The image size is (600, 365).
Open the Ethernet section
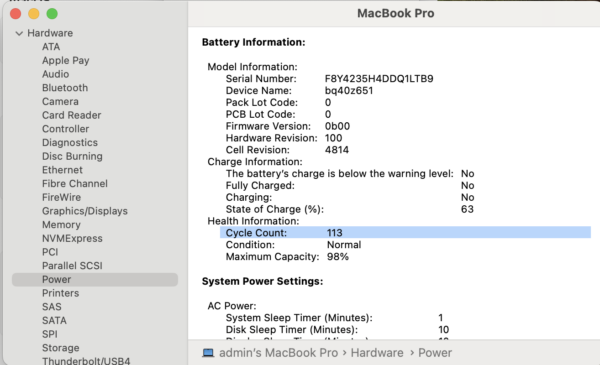click(x=62, y=170)
